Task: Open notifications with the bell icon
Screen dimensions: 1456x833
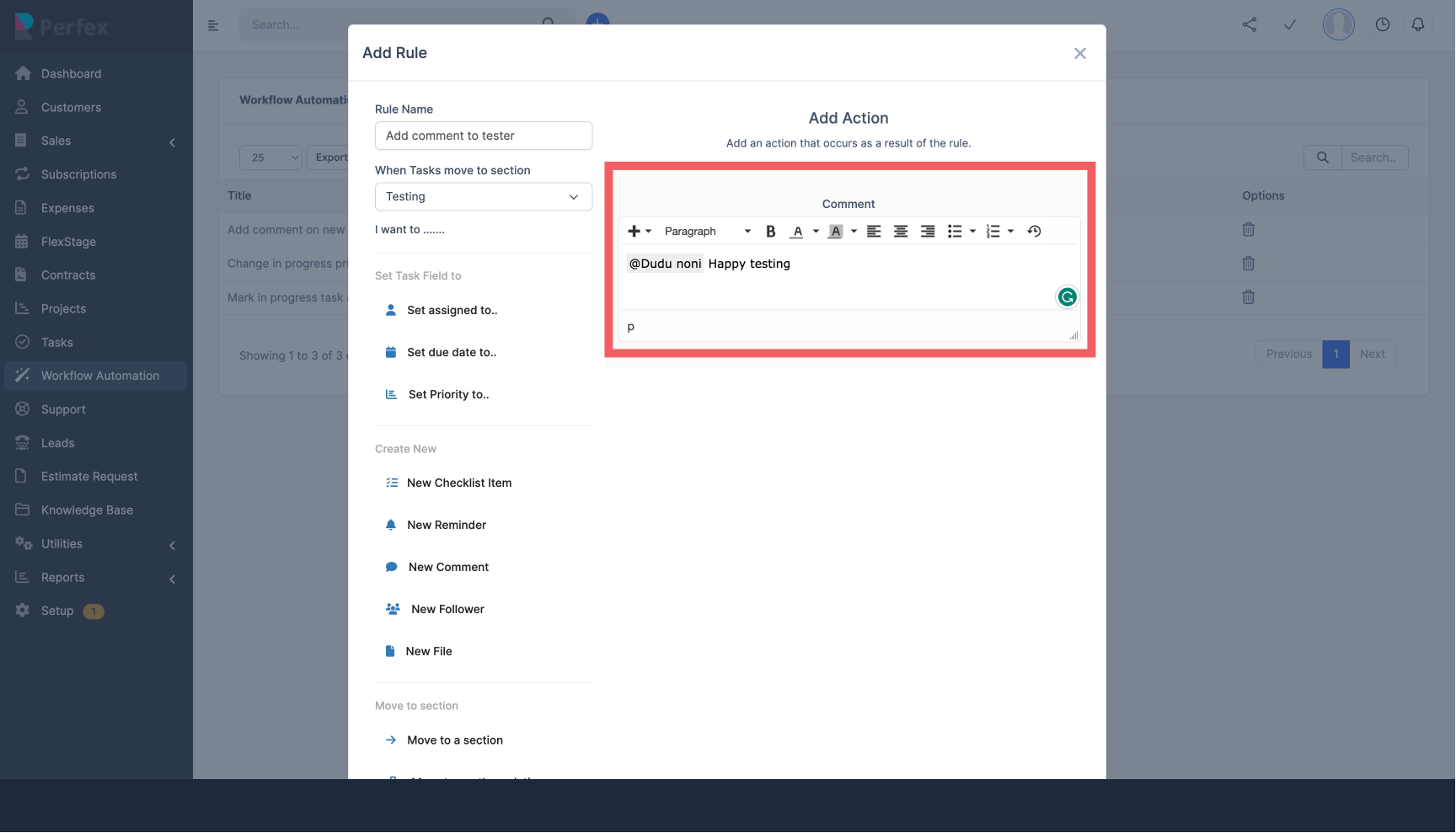Action: click(x=1417, y=24)
